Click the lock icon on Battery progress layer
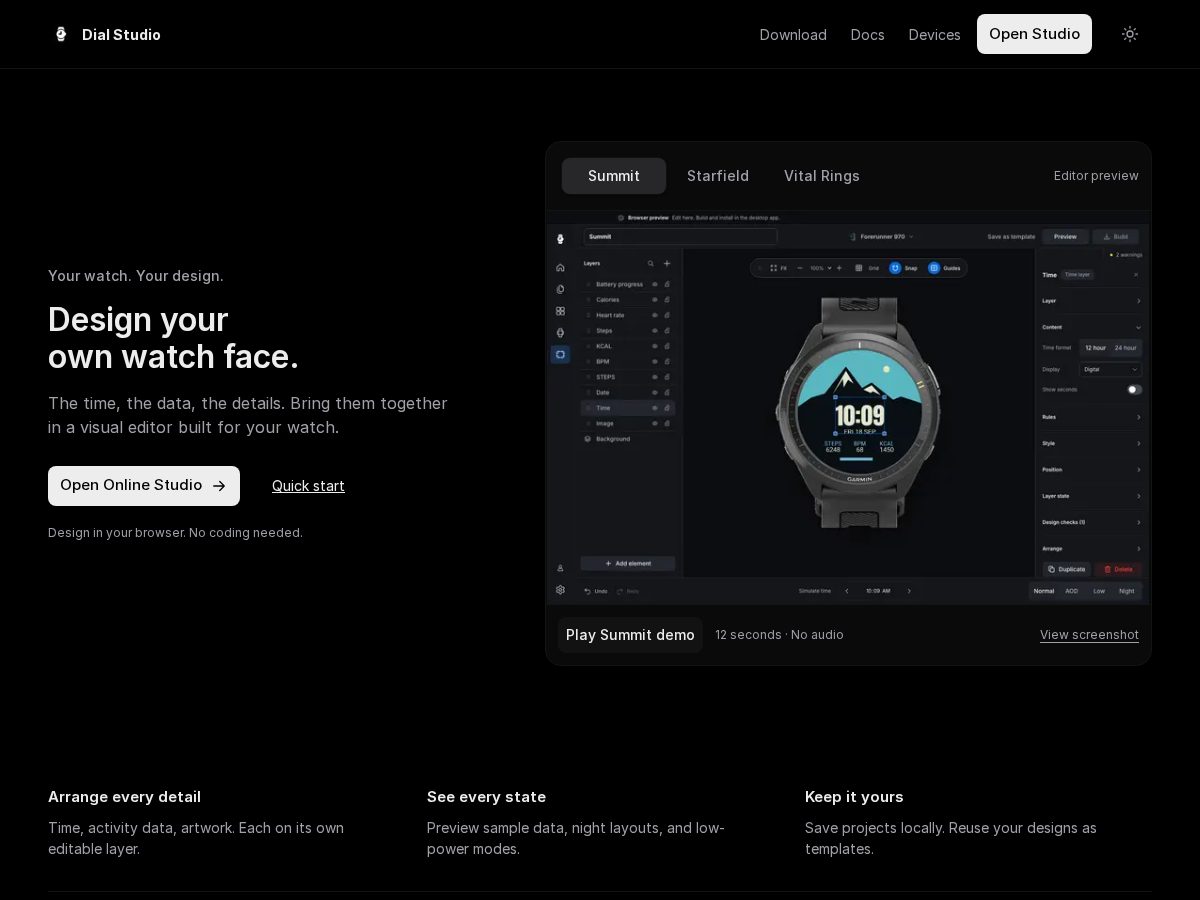1200x900 pixels. coord(667,284)
